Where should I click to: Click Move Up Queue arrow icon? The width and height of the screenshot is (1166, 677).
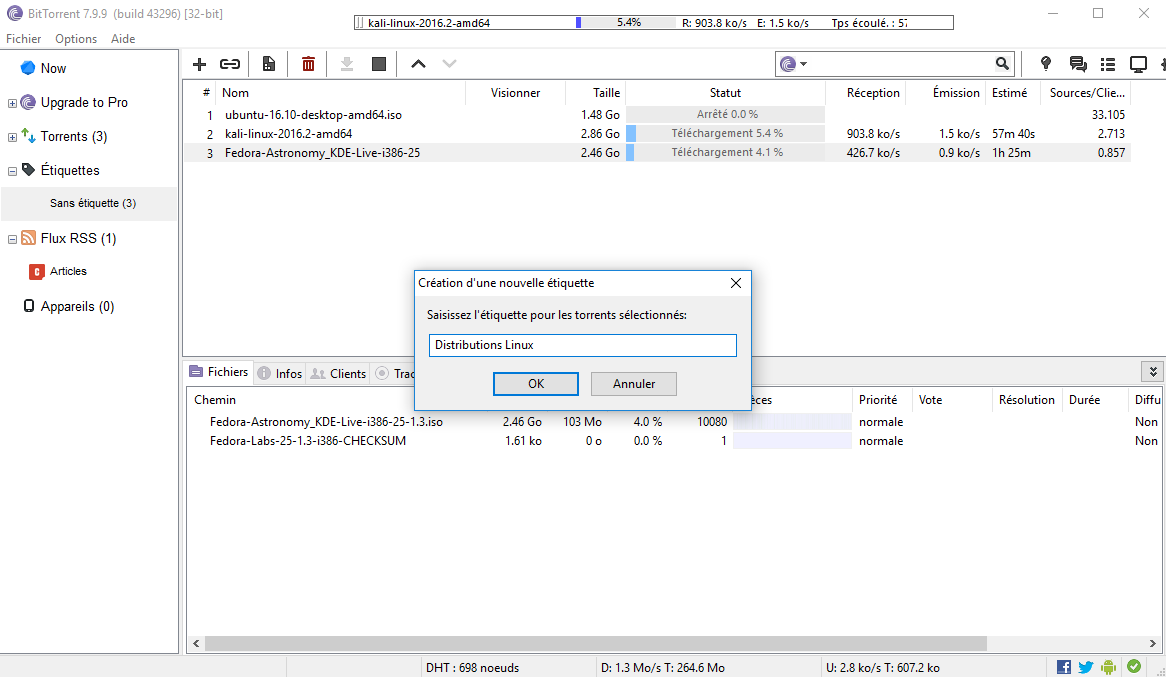tap(418, 64)
